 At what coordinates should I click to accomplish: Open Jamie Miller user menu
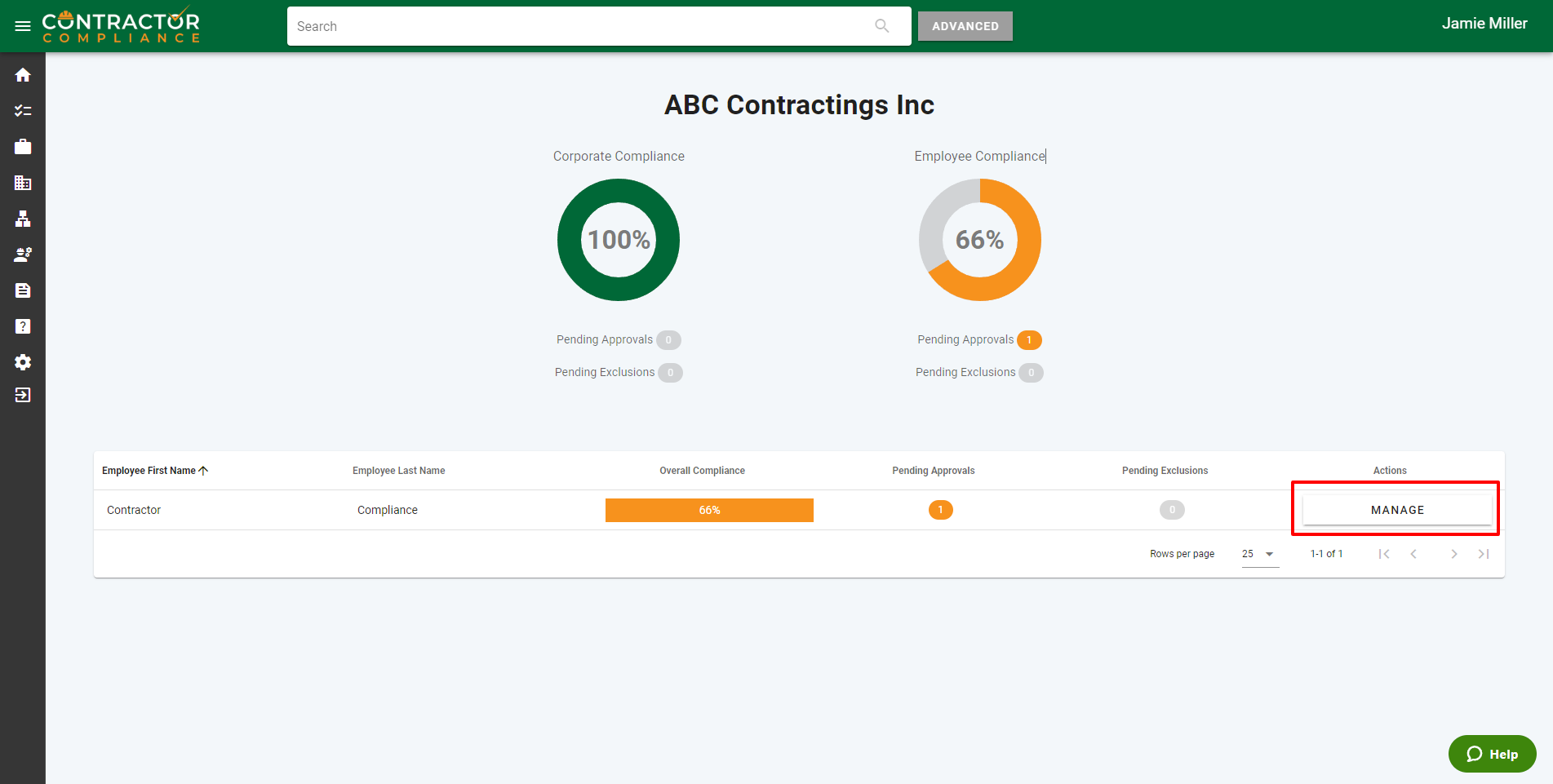click(1484, 24)
